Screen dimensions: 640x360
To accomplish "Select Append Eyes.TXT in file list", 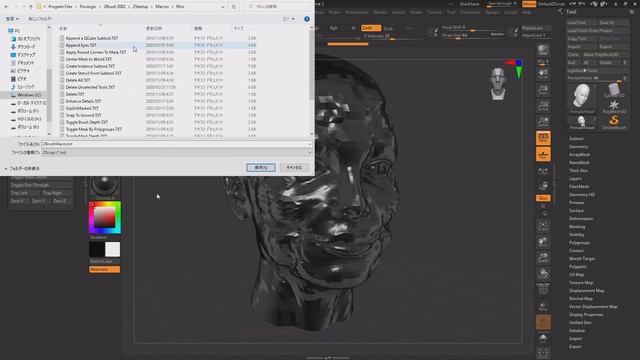I will (157, 45).
